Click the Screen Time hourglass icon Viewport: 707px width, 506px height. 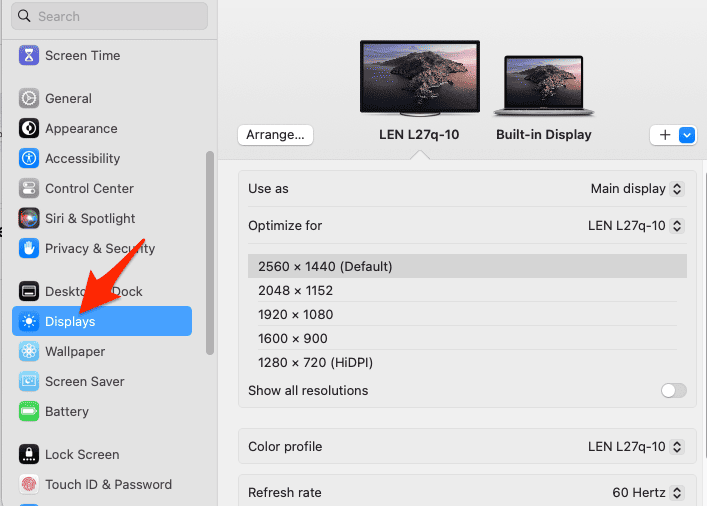[29, 56]
